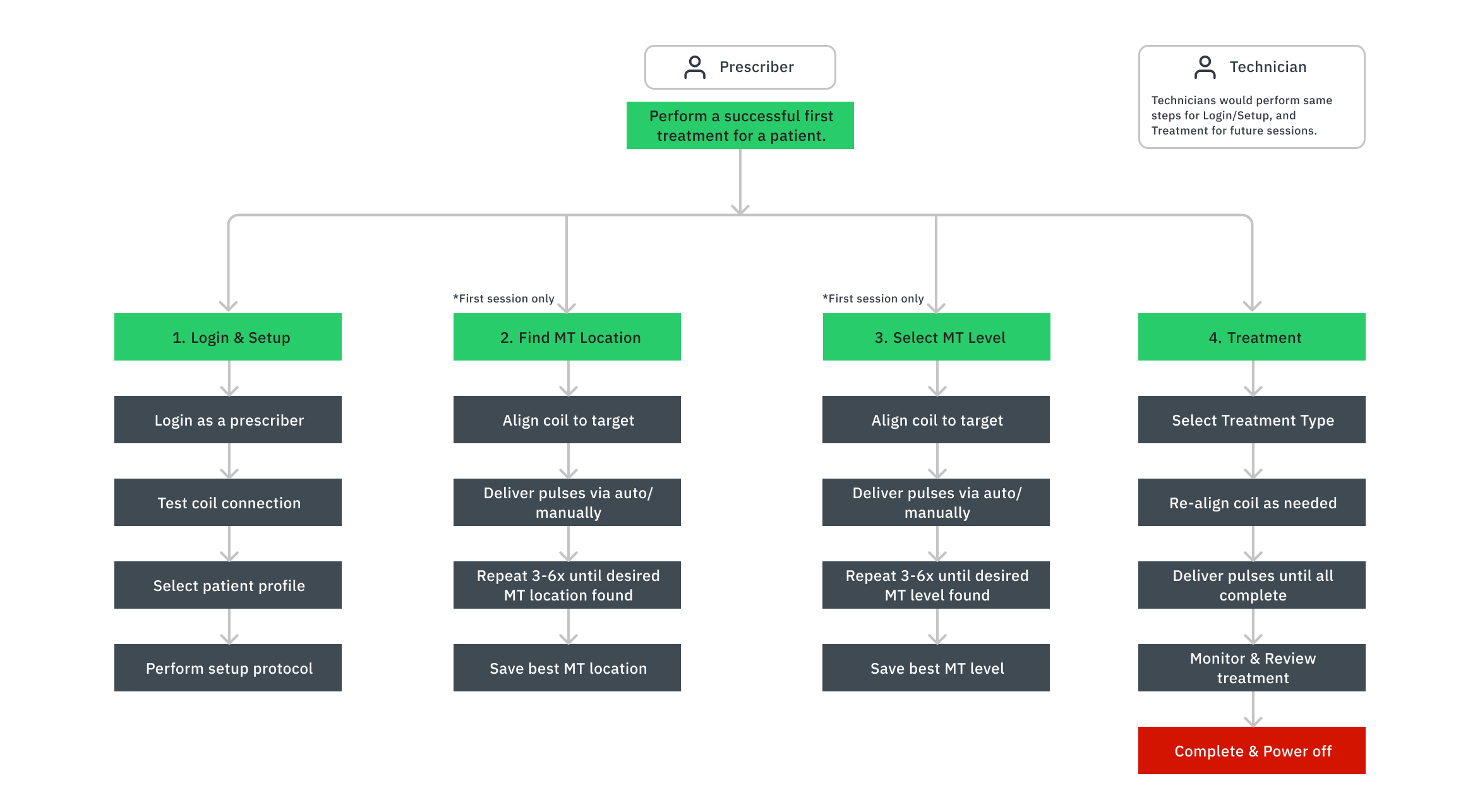Click the 3. Select MT Level header
The height and width of the screenshot is (812, 1480).
pos(936,337)
